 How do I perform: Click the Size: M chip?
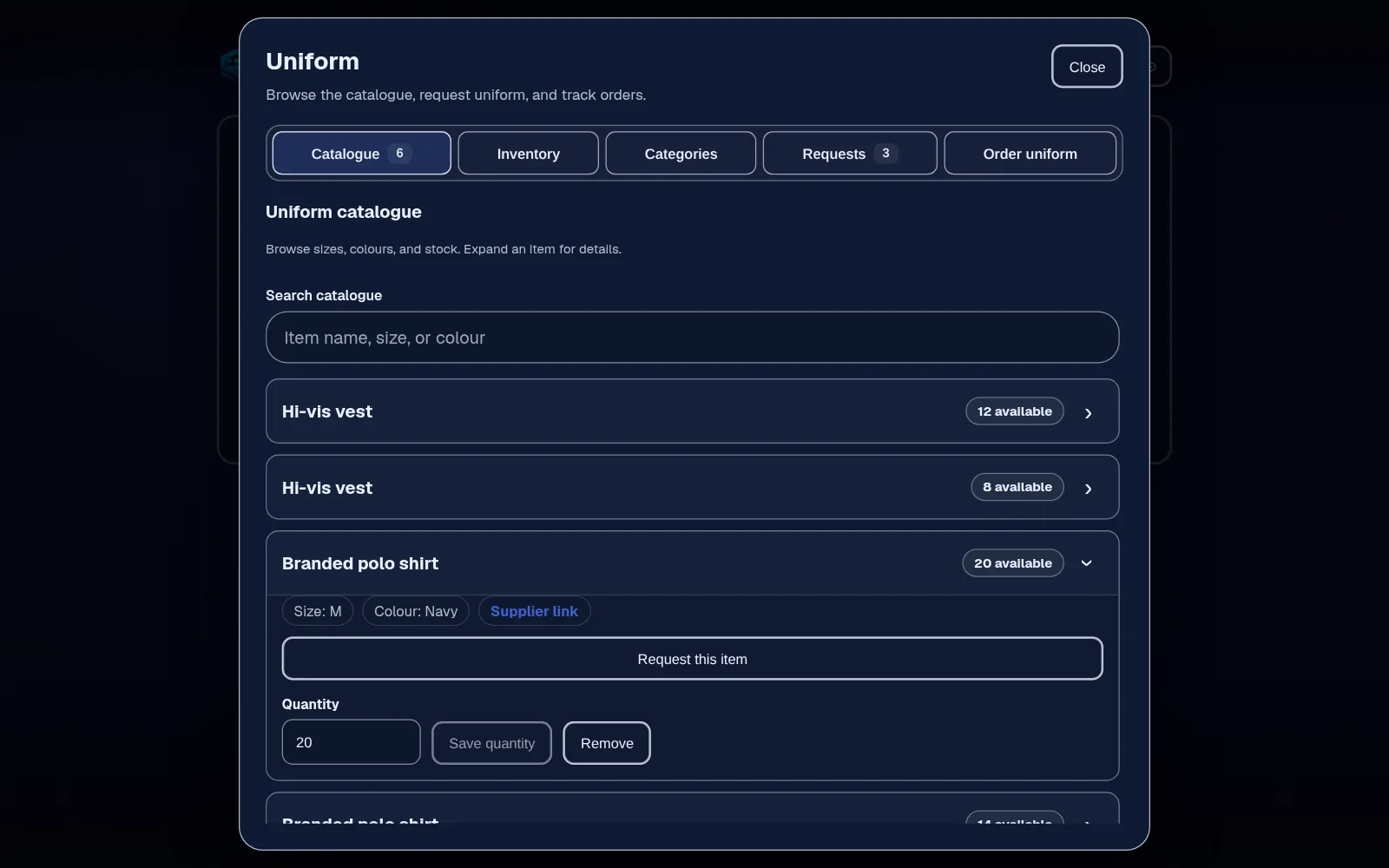tap(318, 611)
